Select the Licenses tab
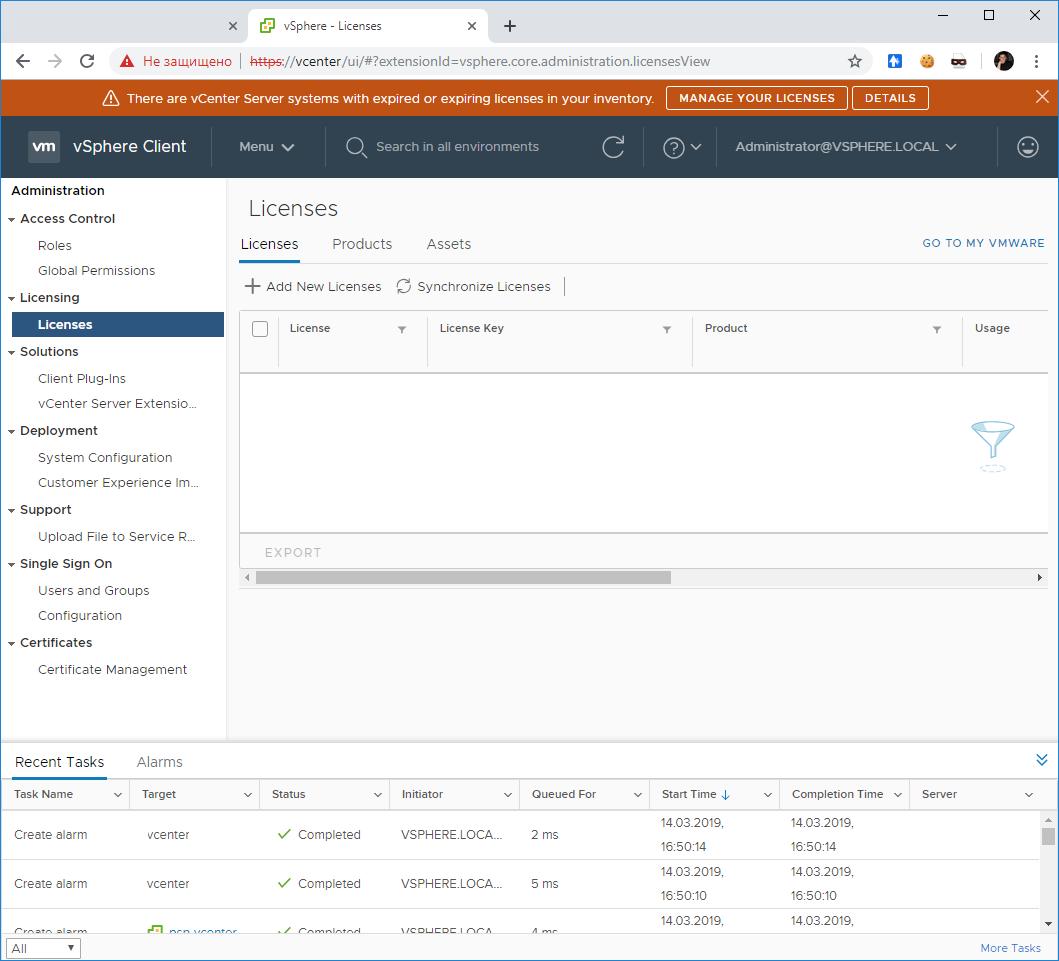This screenshot has width=1059, height=961. click(x=269, y=244)
